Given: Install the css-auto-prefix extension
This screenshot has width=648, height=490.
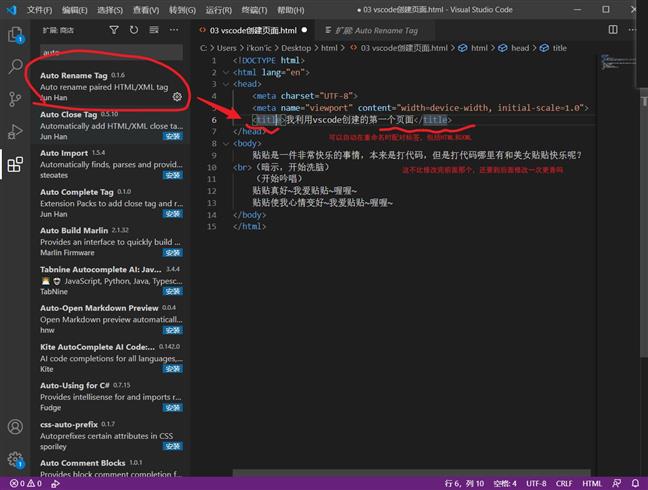Looking at the screenshot, I should point(173,446).
